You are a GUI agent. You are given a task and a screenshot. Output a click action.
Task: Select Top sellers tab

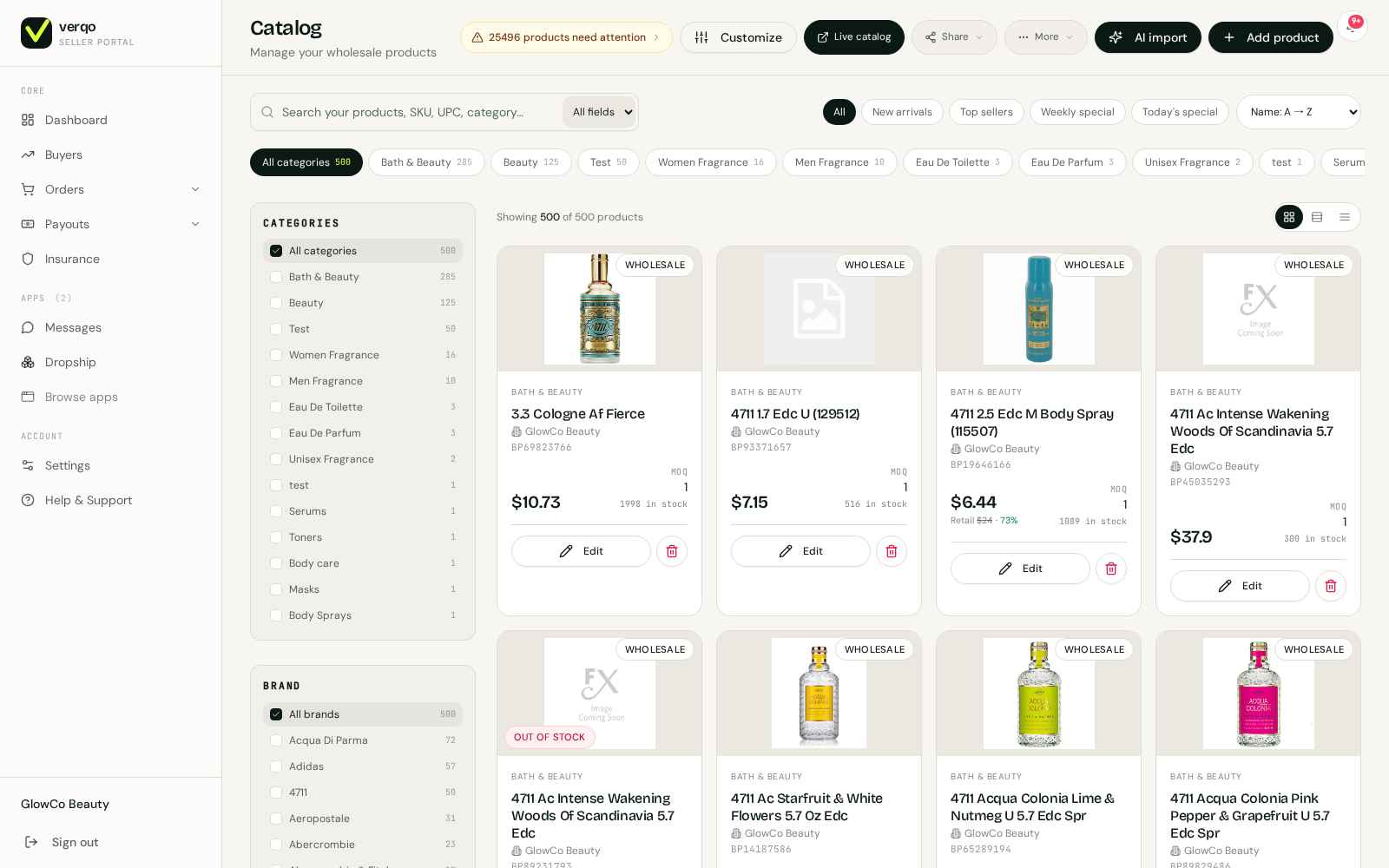tap(986, 112)
